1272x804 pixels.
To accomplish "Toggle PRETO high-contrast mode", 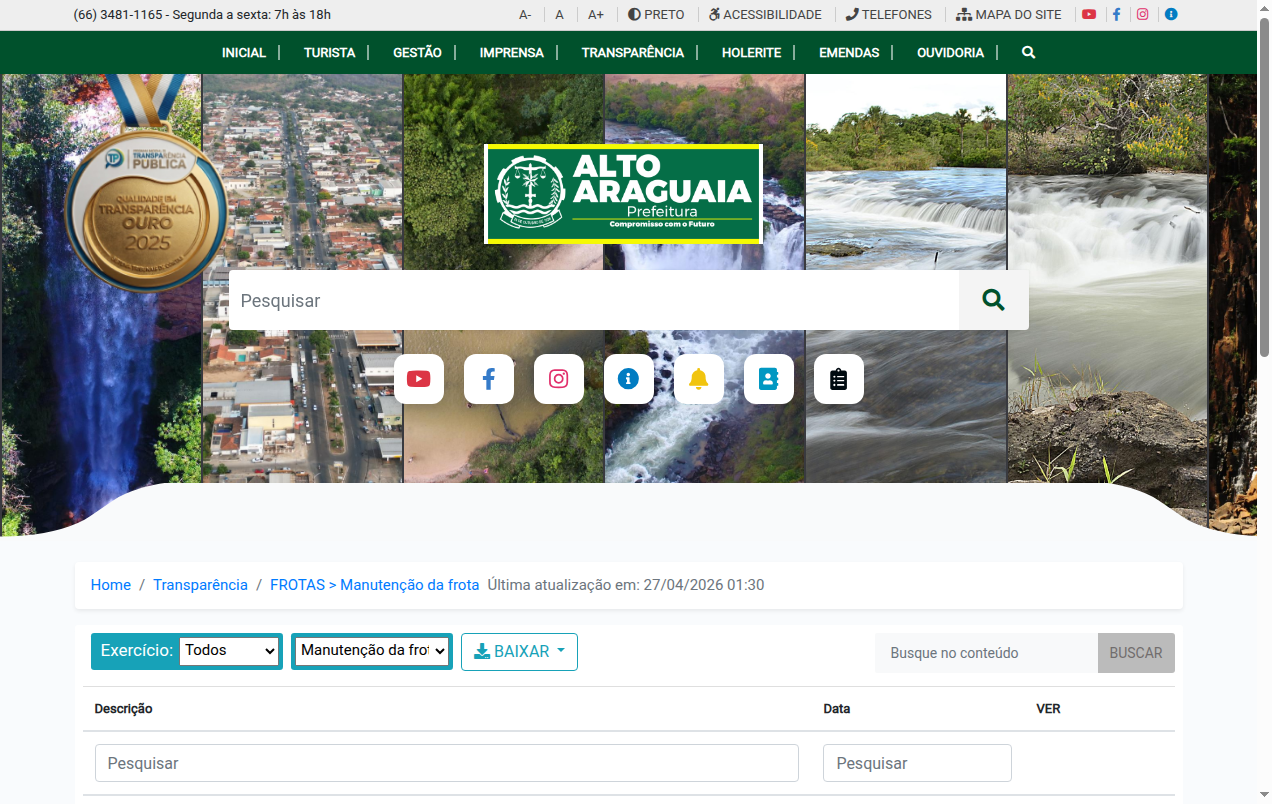I will click(x=656, y=15).
